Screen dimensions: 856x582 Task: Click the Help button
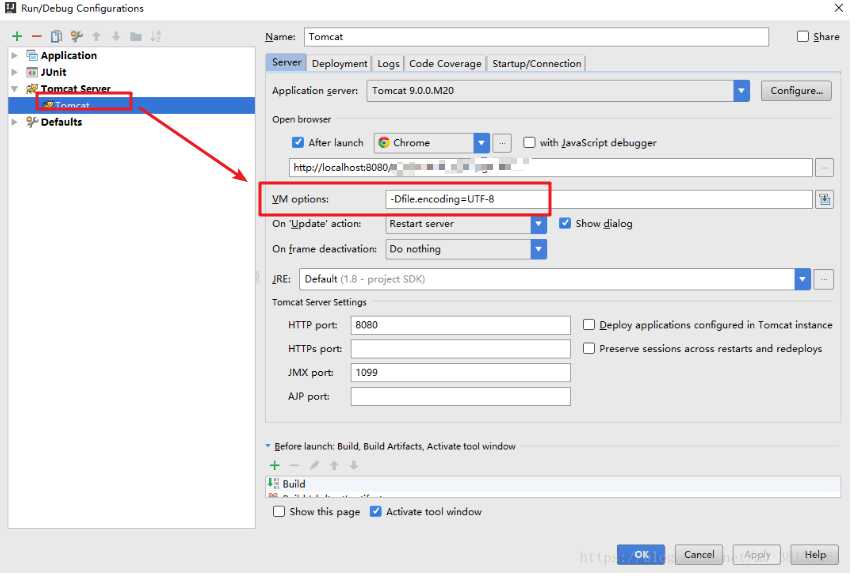coord(815,555)
